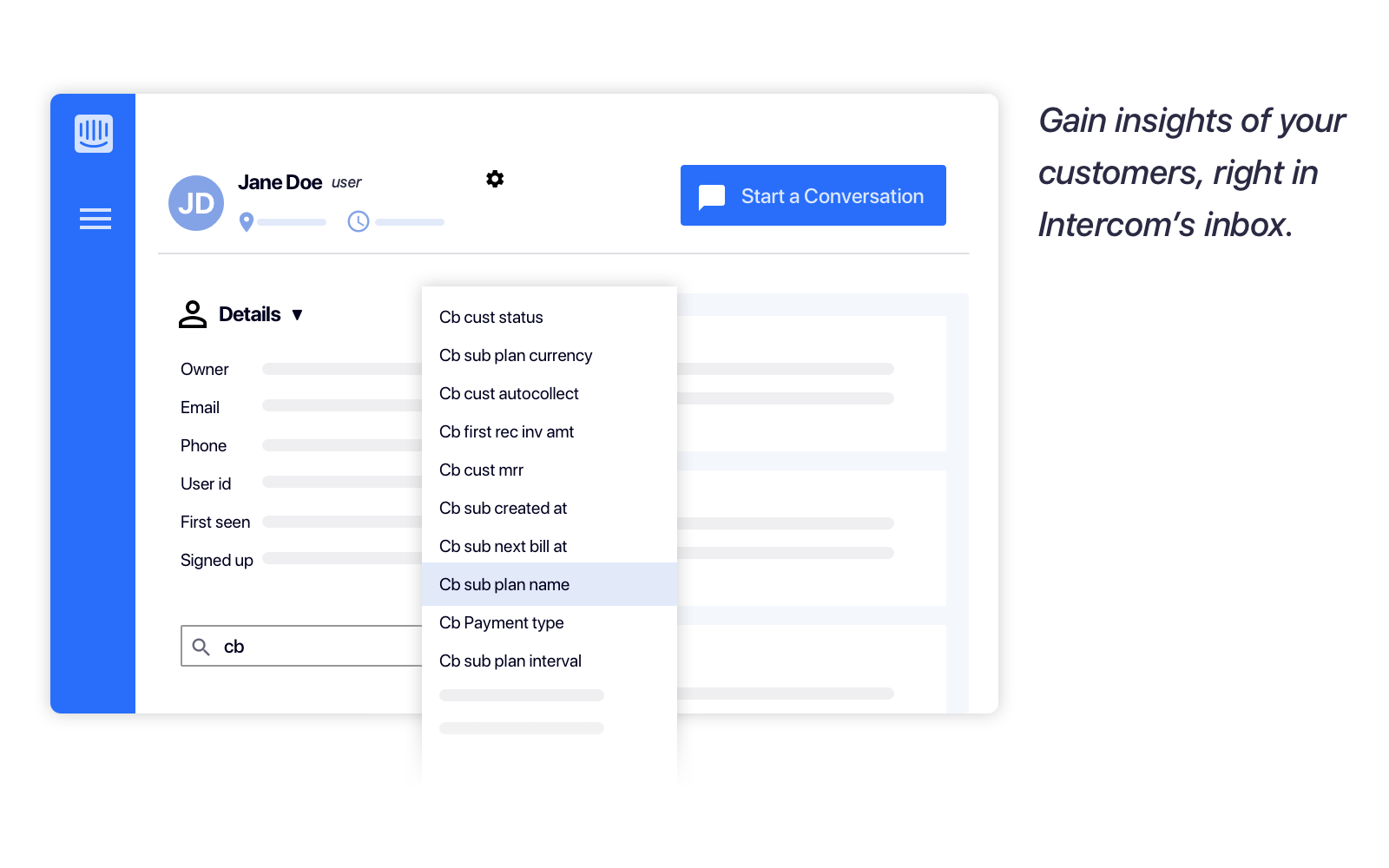Select Cb cust status option
The height and width of the screenshot is (868, 1389).
click(x=491, y=318)
